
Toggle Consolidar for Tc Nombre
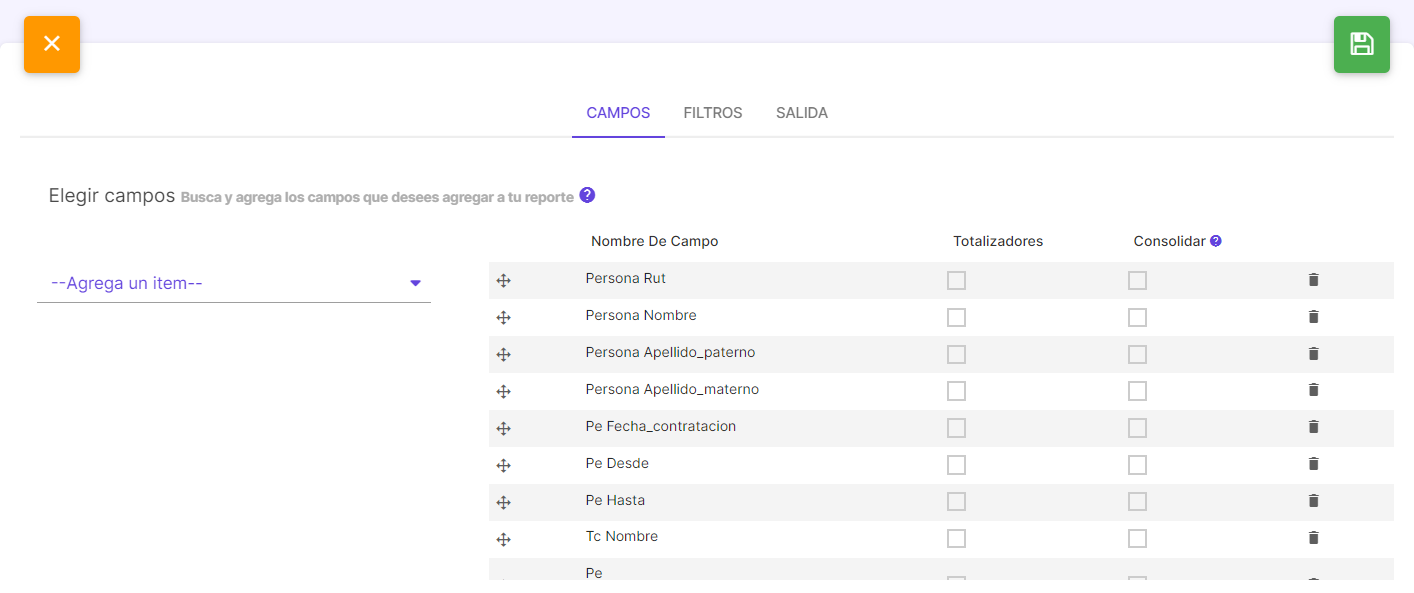tap(1137, 539)
